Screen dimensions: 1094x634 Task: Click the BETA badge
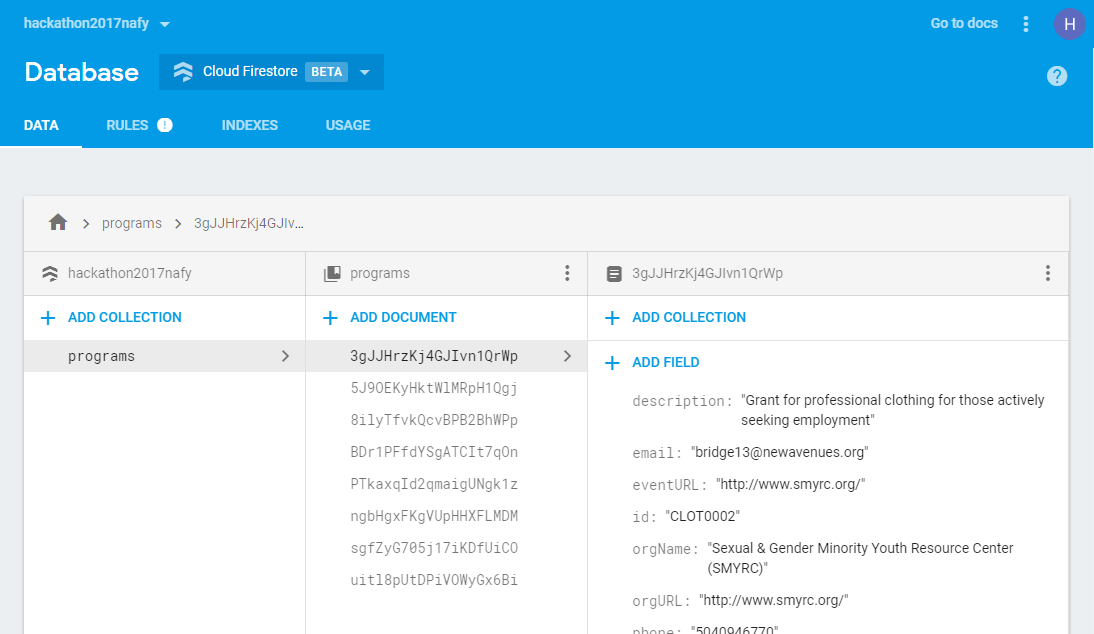pos(327,72)
